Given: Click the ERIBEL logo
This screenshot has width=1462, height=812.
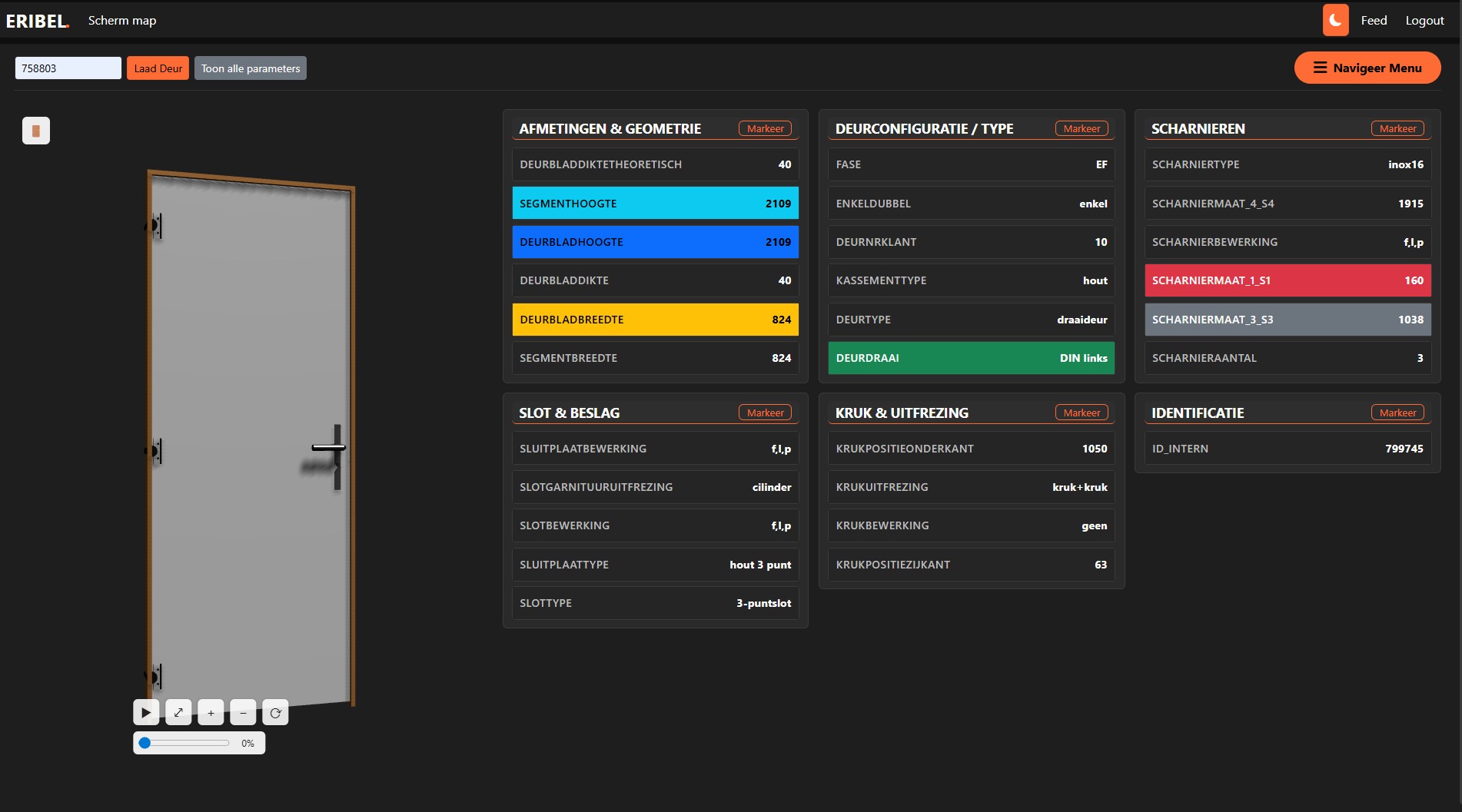Looking at the screenshot, I should (37, 21).
